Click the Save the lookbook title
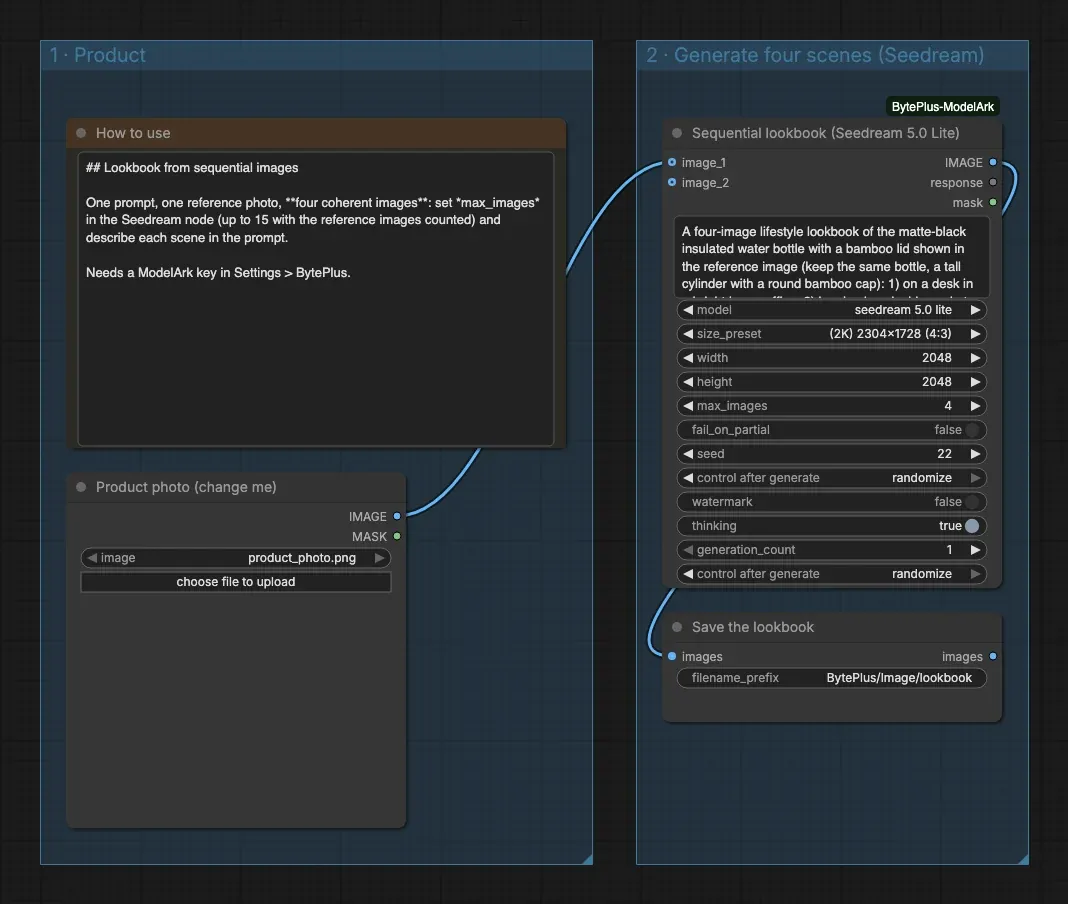The image size is (1068, 904). (x=753, y=627)
